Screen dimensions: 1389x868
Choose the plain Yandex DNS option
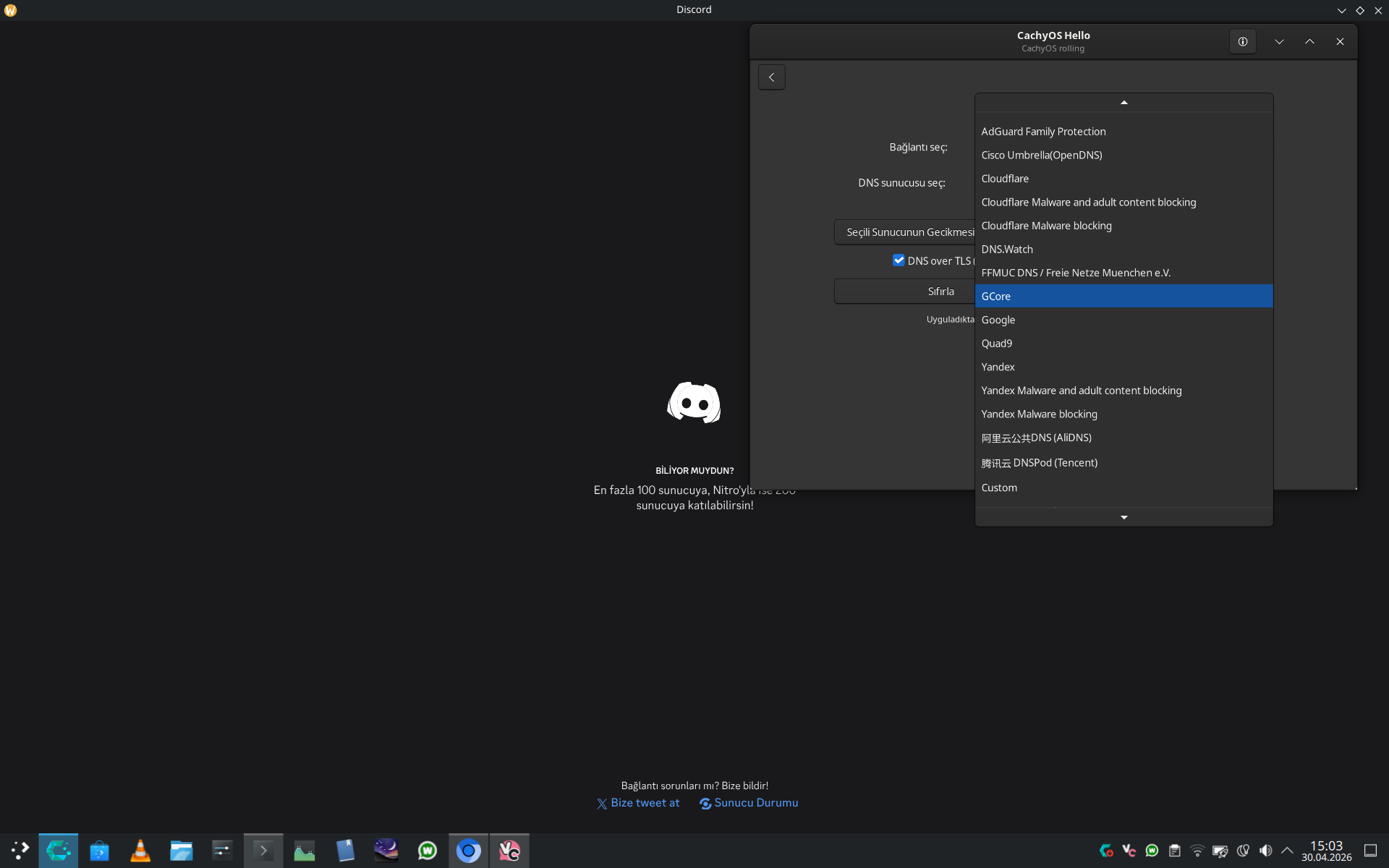pyautogui.click(x=1123, y=367)
